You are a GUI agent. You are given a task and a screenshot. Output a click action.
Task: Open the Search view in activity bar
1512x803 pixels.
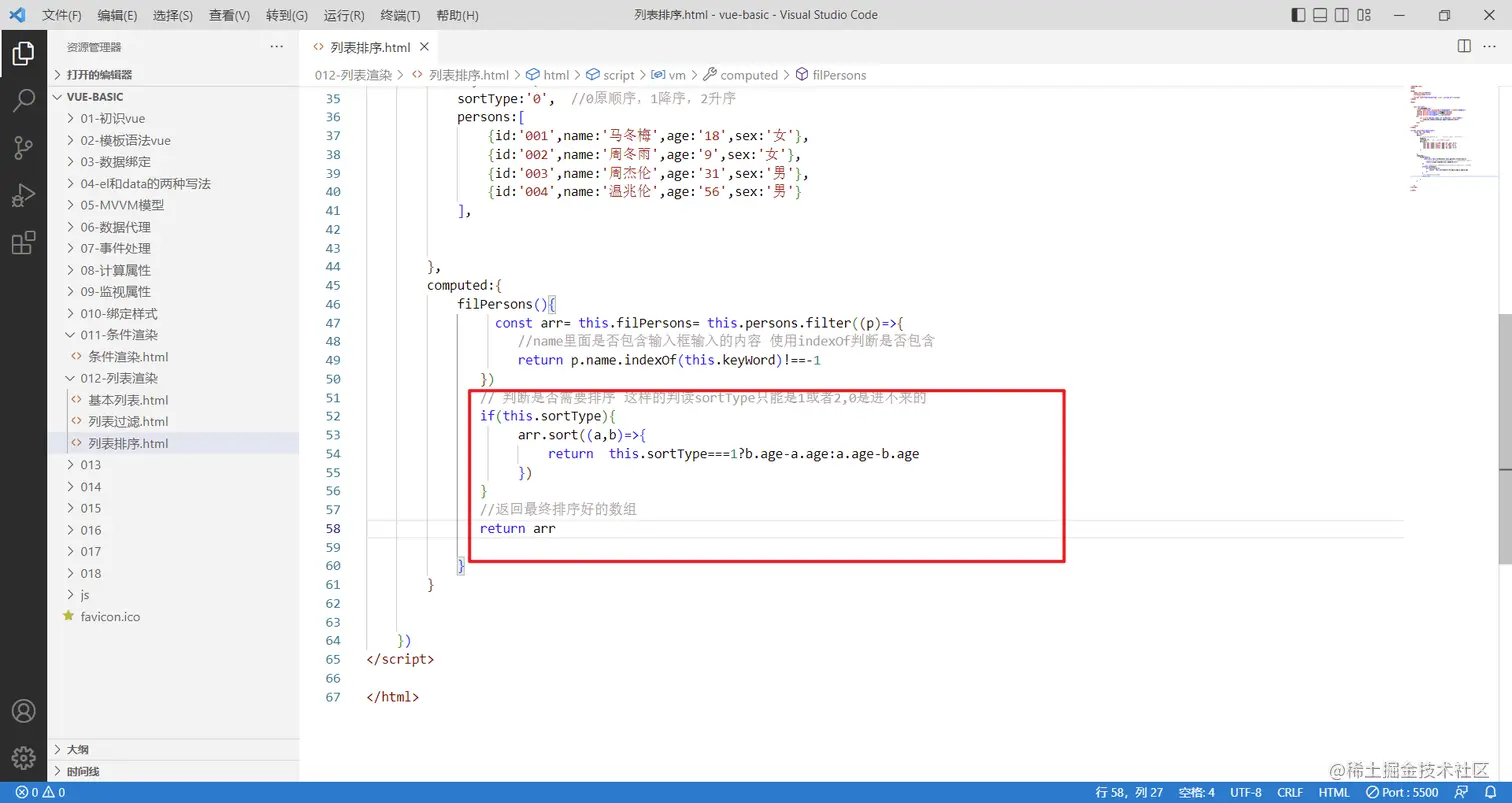[x=23, y=101]
